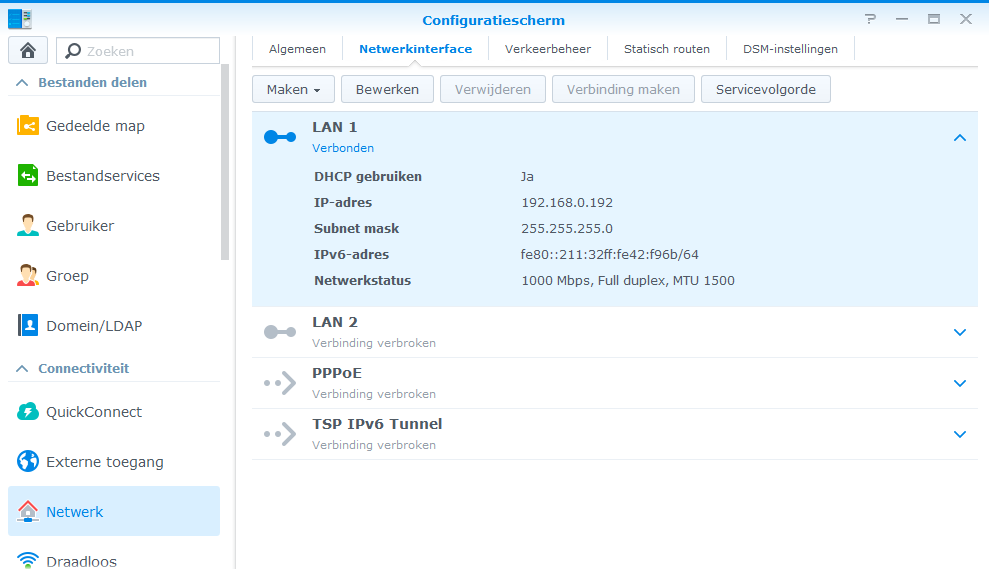Click in the Zoeken search field
The image size is (989, 569).
click(148, 51)
